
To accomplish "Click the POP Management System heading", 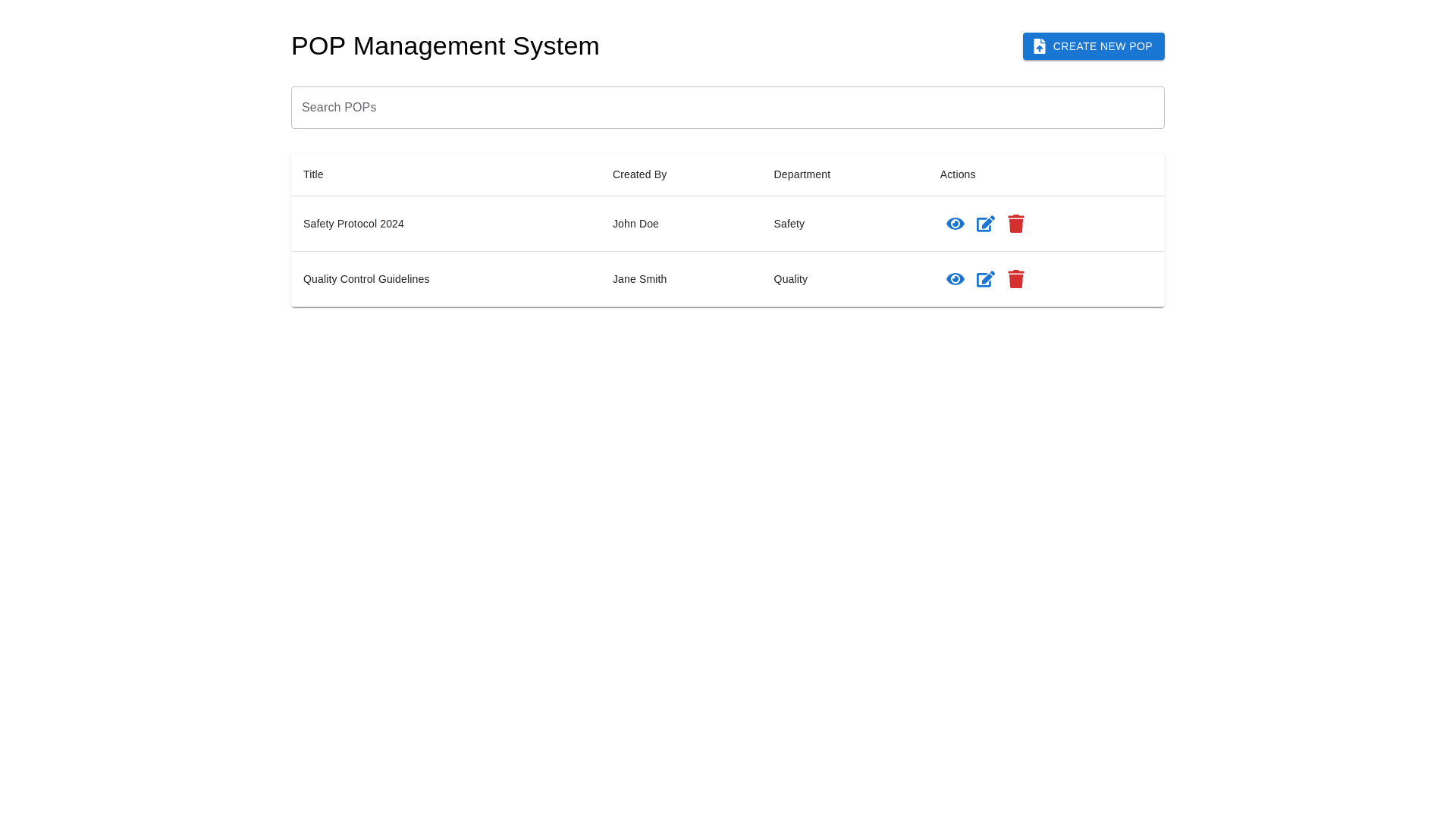I will pos(445,46).
